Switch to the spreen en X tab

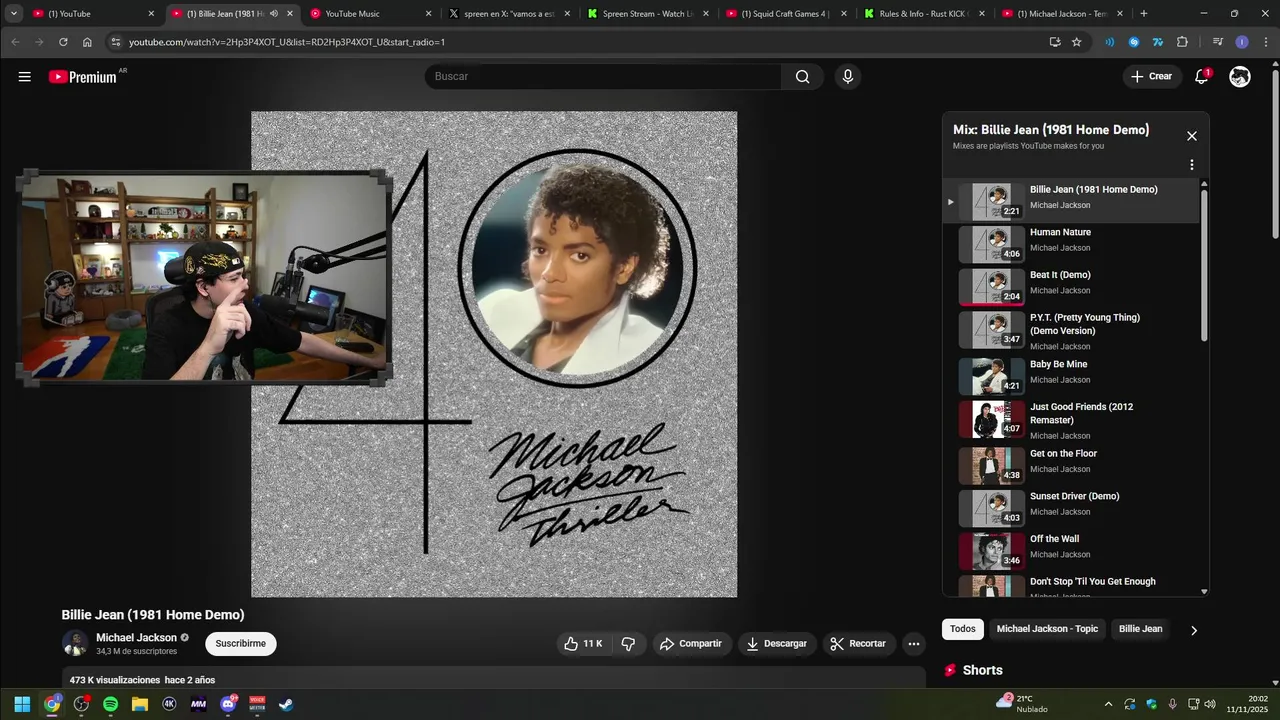(510, 14)
